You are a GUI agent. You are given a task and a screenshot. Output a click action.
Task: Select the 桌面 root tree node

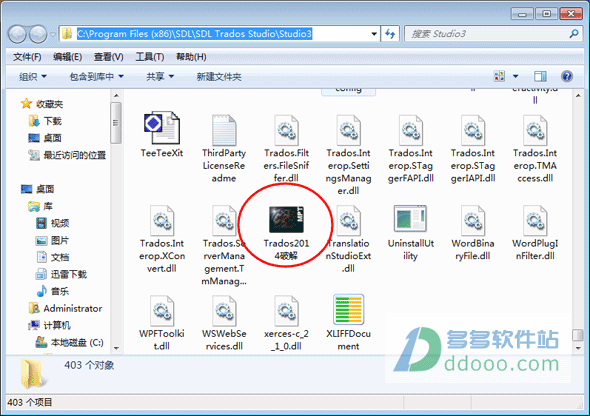(38, 189)
